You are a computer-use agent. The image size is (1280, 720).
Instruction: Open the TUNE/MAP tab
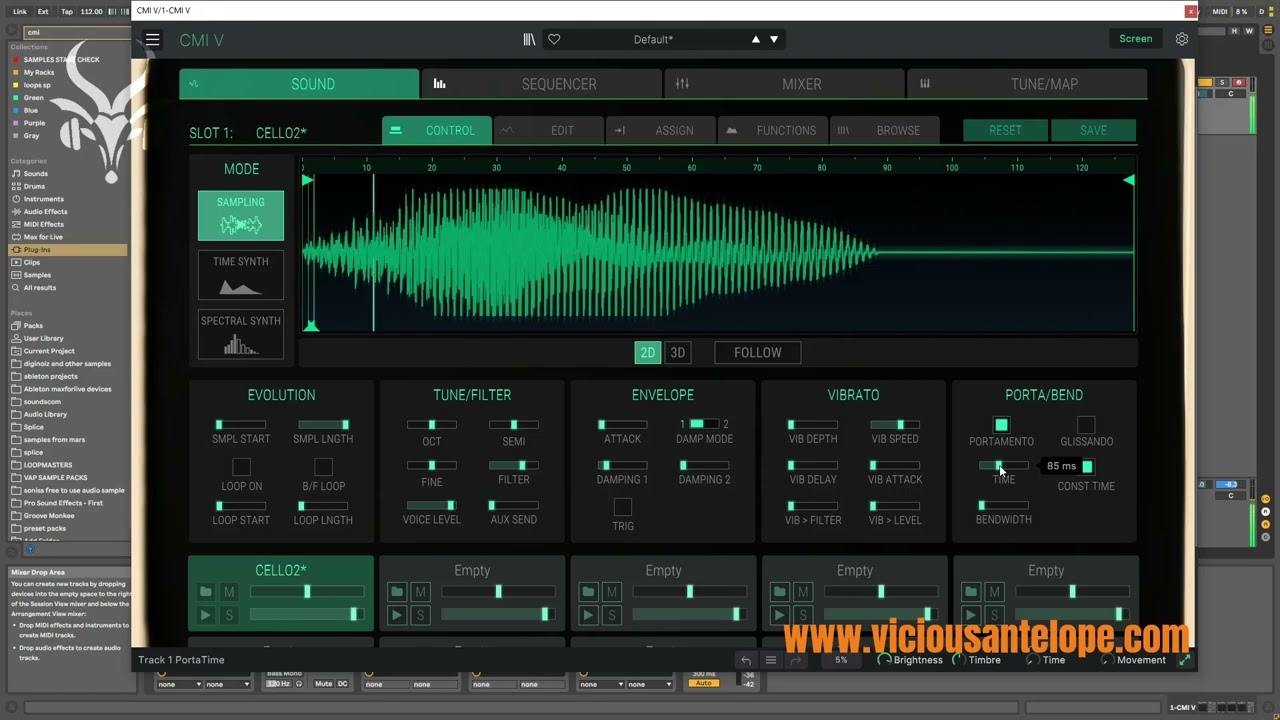(x=1027, y=84)
